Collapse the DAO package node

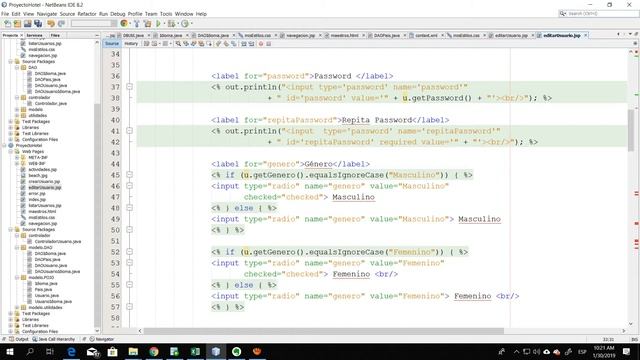coord(17,67)
